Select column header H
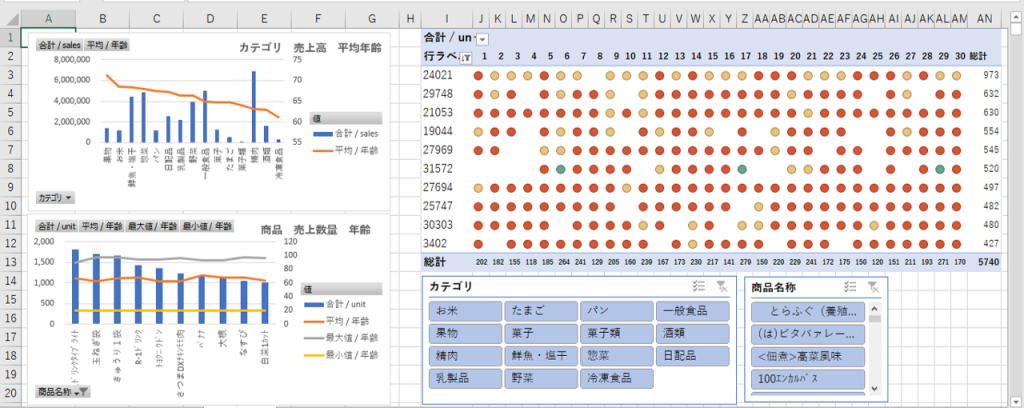1024x408 pixels. pos(409,20)
